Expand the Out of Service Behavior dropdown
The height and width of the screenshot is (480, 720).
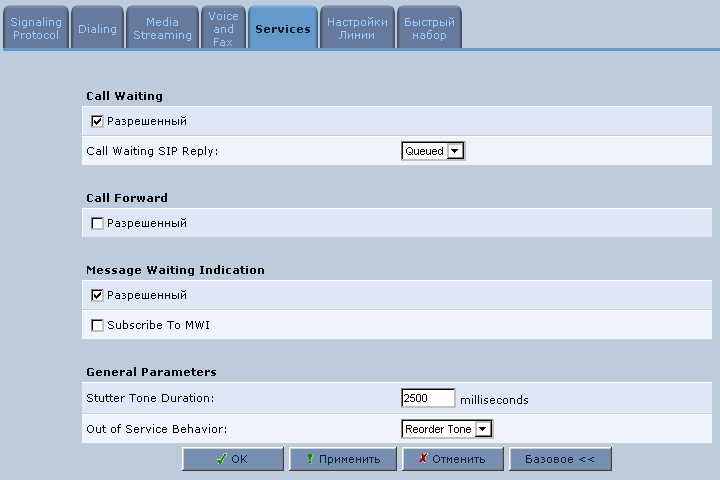tap(446, 429)
